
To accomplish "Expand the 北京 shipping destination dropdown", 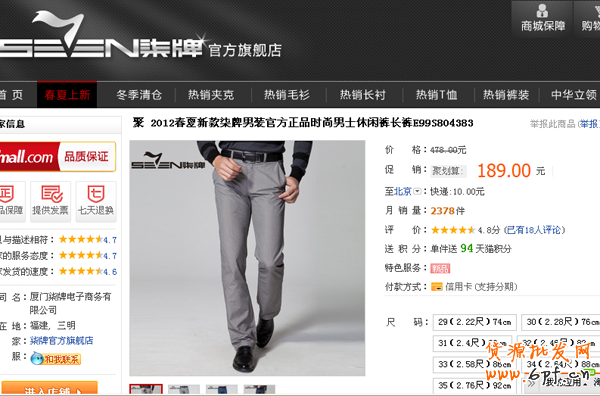I will [x=417, y=191].
